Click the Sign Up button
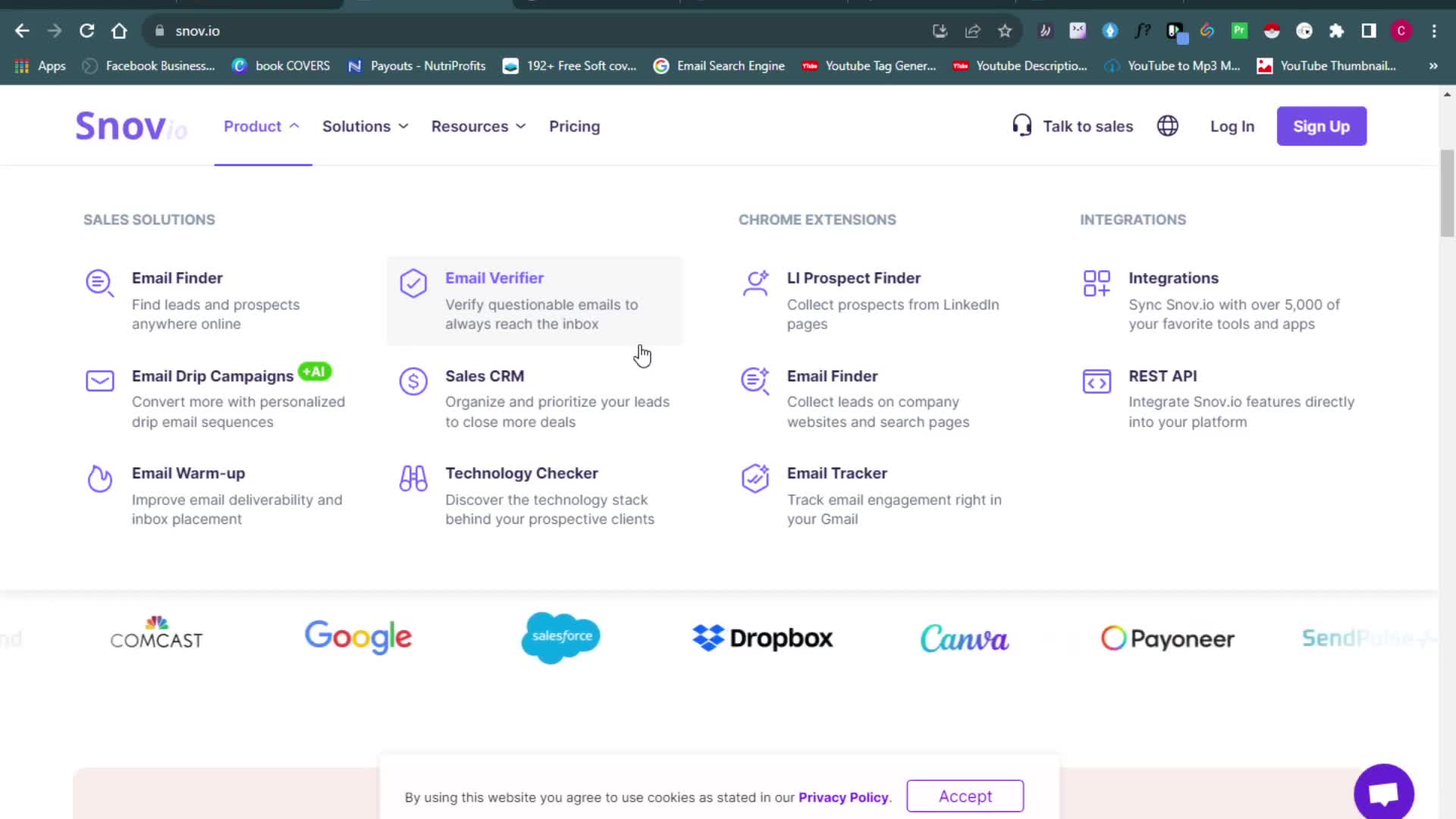Image resolution: width=1456 pixels, height=819 pixels. [x=1321, y=127]
